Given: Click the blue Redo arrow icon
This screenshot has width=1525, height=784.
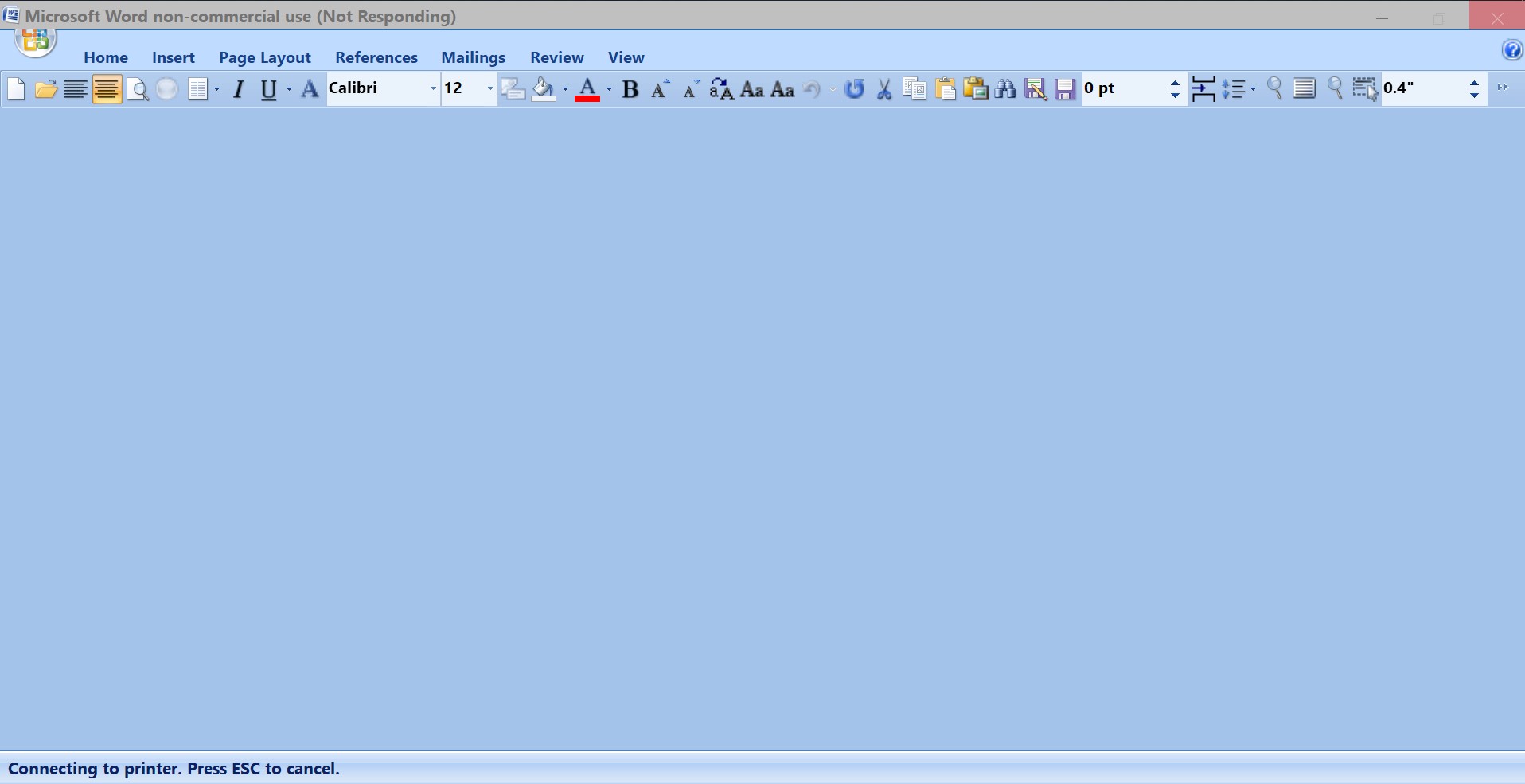Looking at the screenshot, I should [x=855, y=89].
